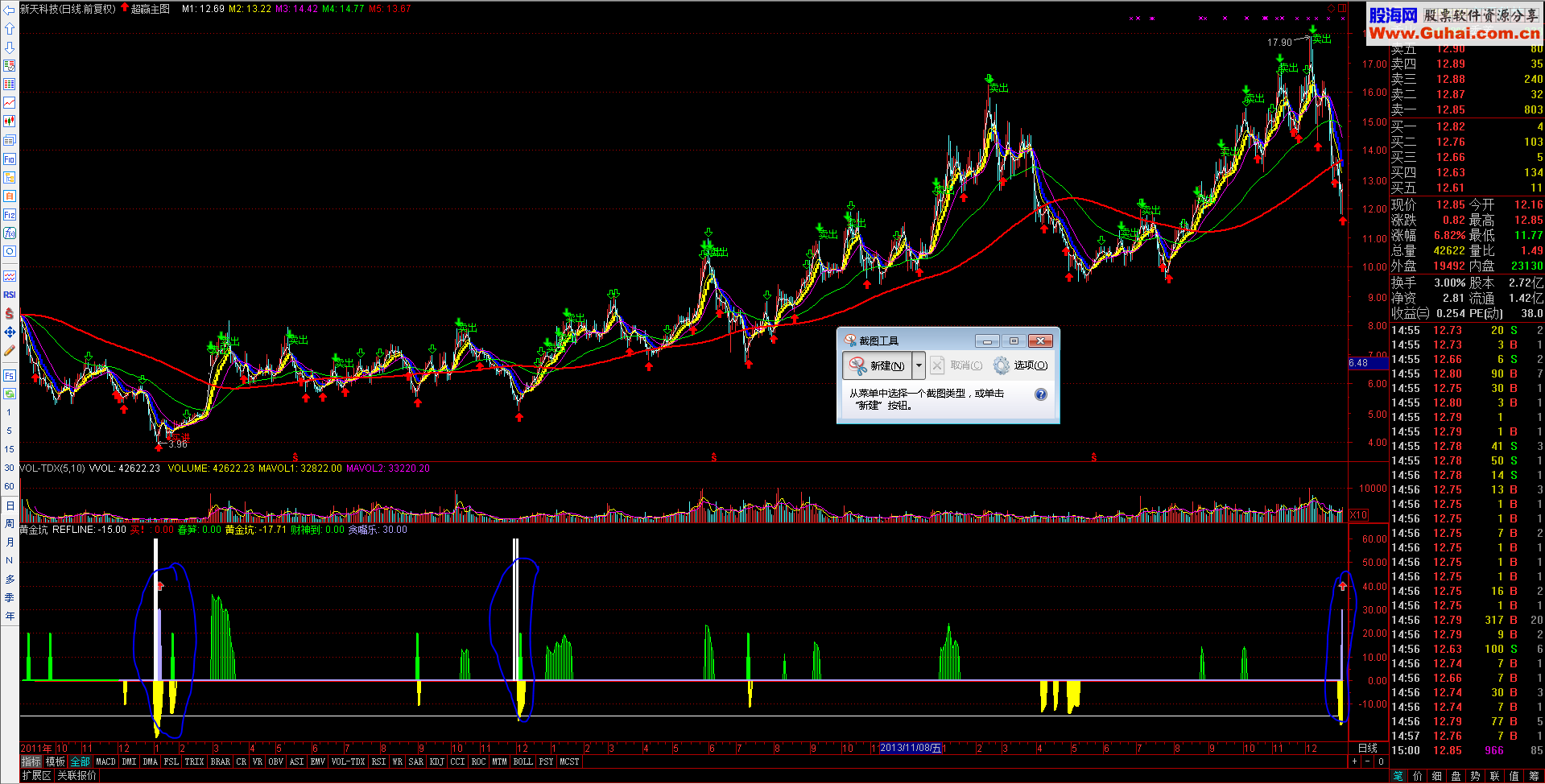Open the '扩展区' extension area tab
Viewport: 1545px width, 784px height.
(x=36, y=776)
